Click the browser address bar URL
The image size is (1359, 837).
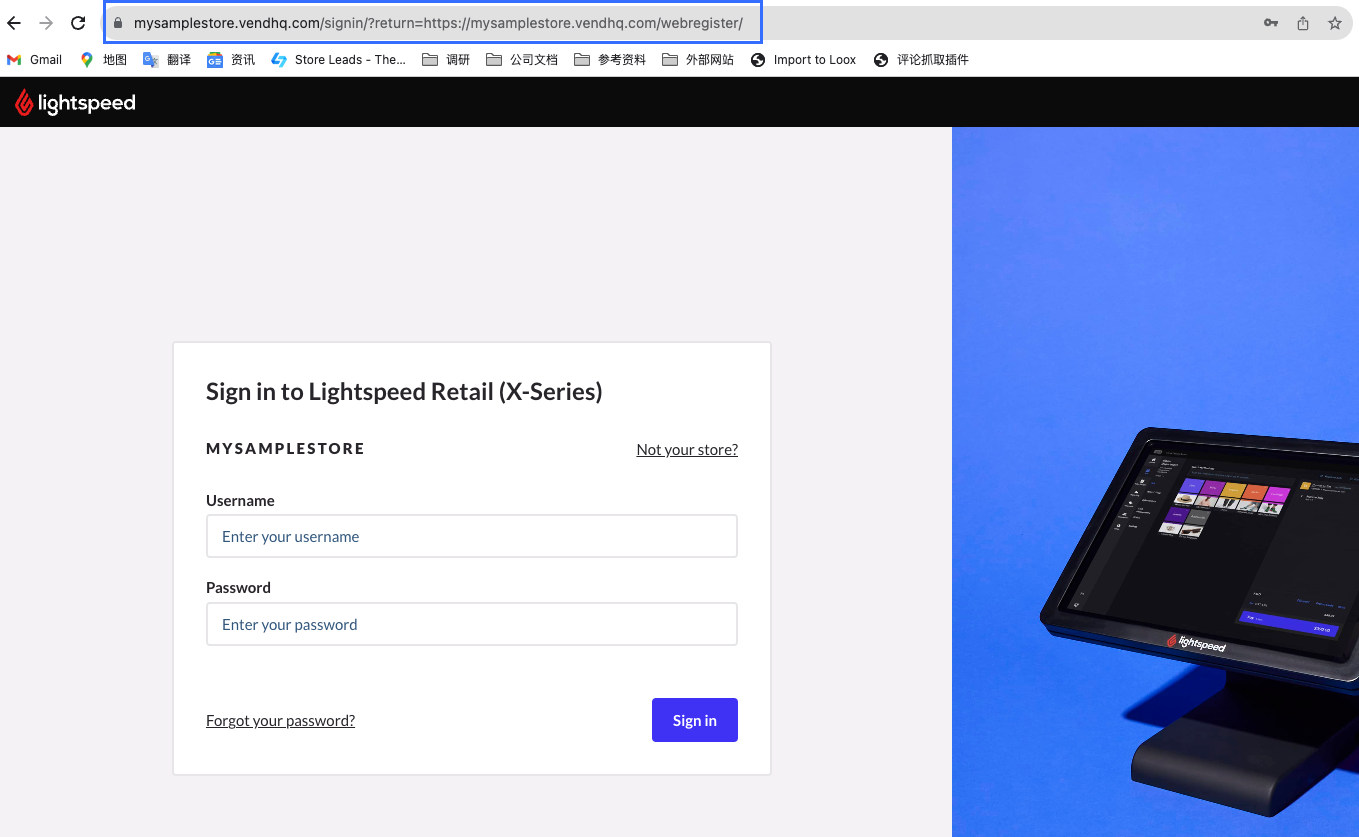(x=438, y=23)
